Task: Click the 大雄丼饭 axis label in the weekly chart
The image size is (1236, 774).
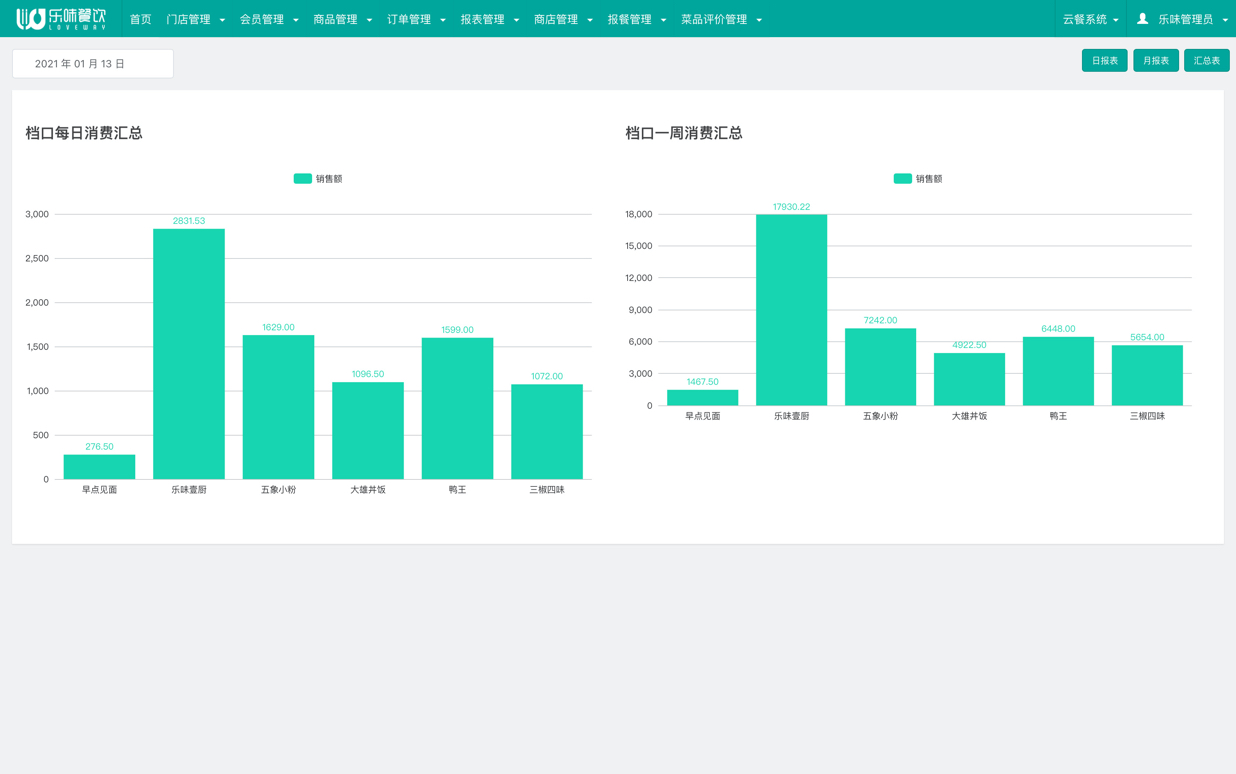Action: (969, 416)
